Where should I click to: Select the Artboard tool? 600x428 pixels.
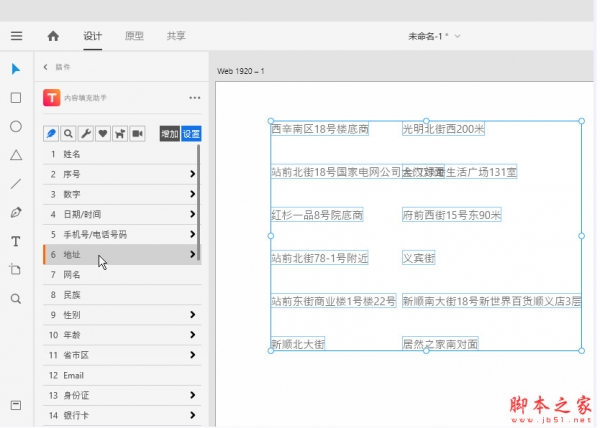point(15,270)
